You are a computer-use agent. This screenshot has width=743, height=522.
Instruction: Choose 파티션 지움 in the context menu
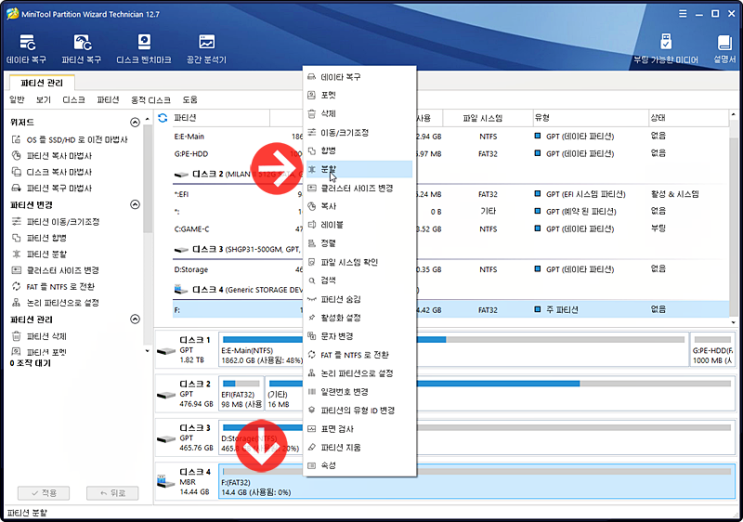point(359,447)
